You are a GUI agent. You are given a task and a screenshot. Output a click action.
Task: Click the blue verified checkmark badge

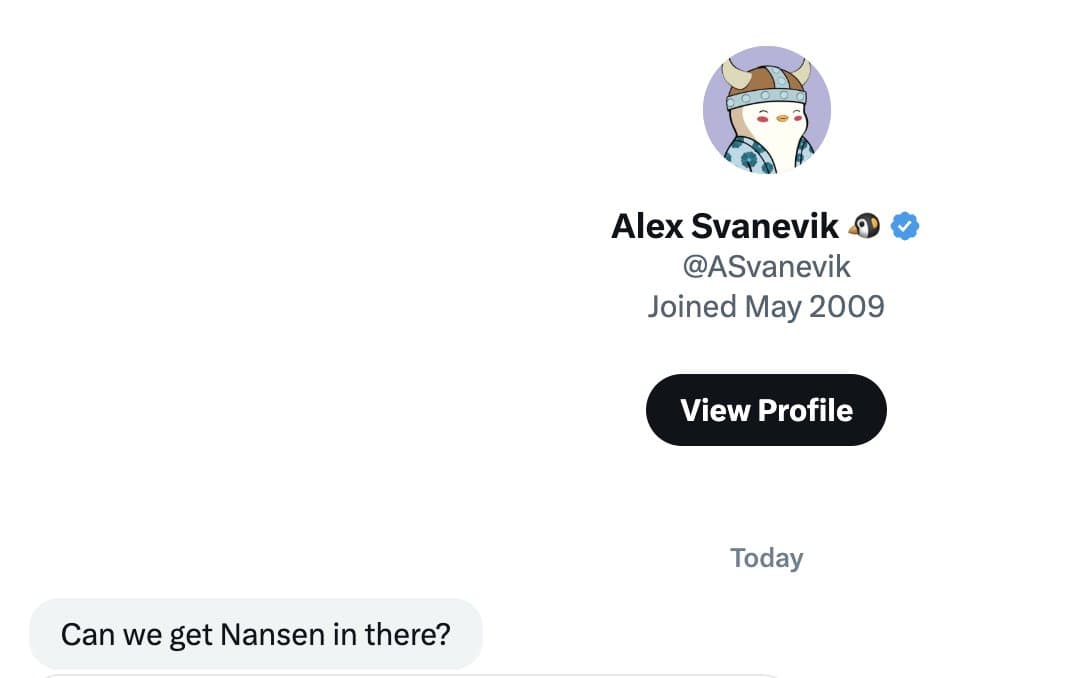point(905,227)
